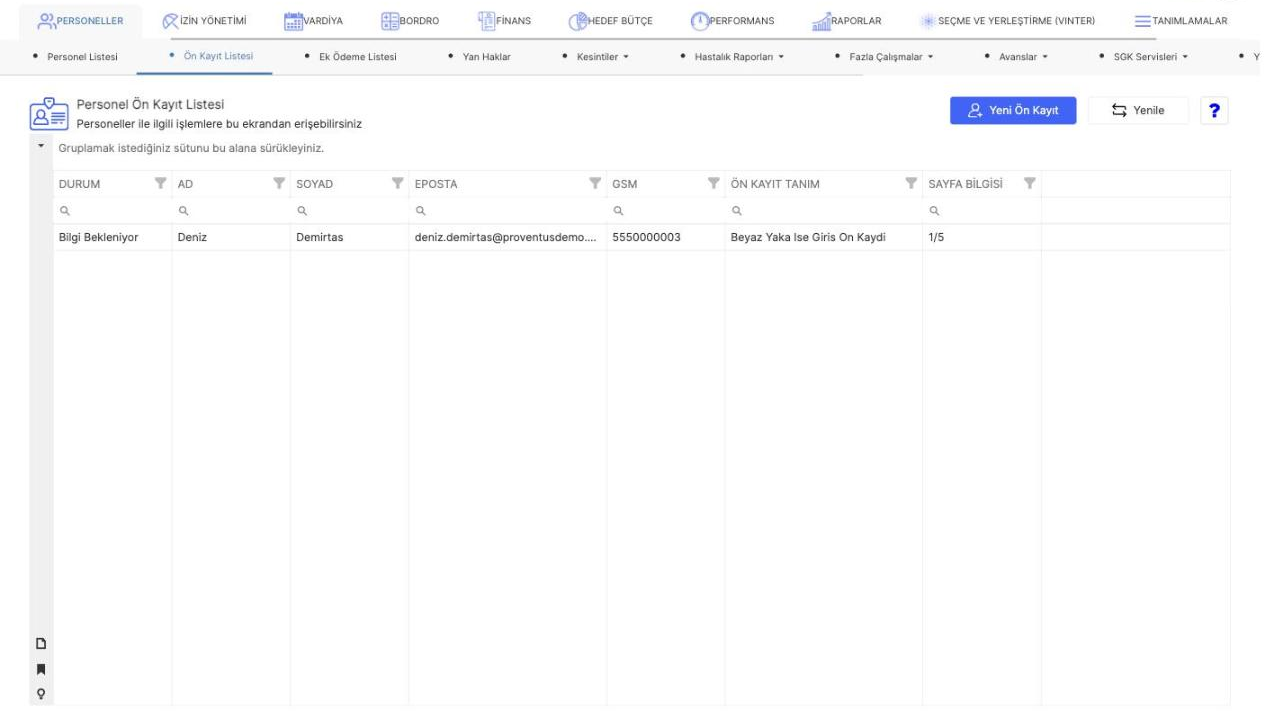Open the RAPORLAR menu
1272x715 pixels.
[x=846, y=21]
